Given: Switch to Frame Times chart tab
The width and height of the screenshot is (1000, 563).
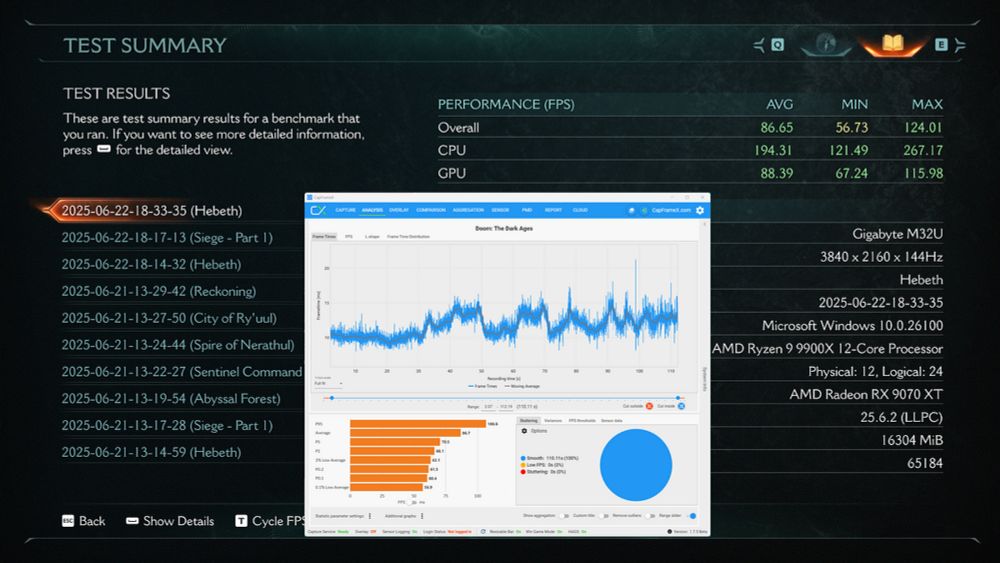Looking at the screenshot, I should click(324, 237).
